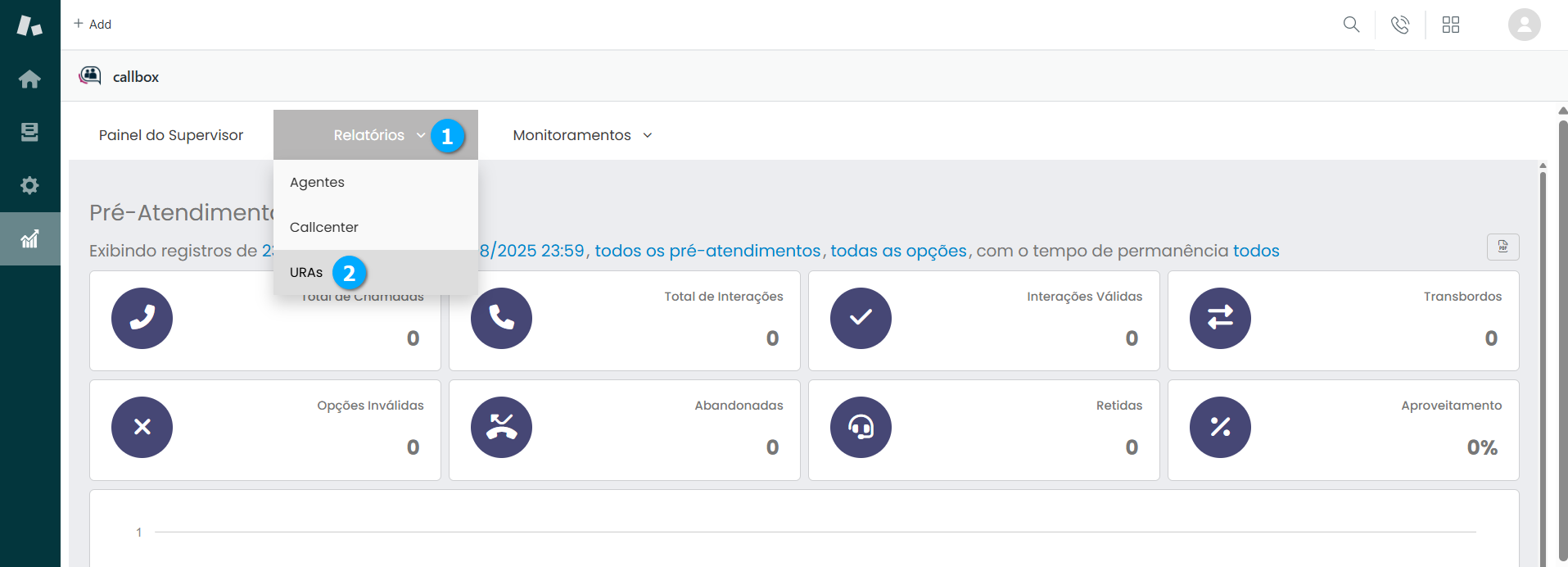
Task: Select URAs from the Relatórios menu
Action: tap(306, 272)
